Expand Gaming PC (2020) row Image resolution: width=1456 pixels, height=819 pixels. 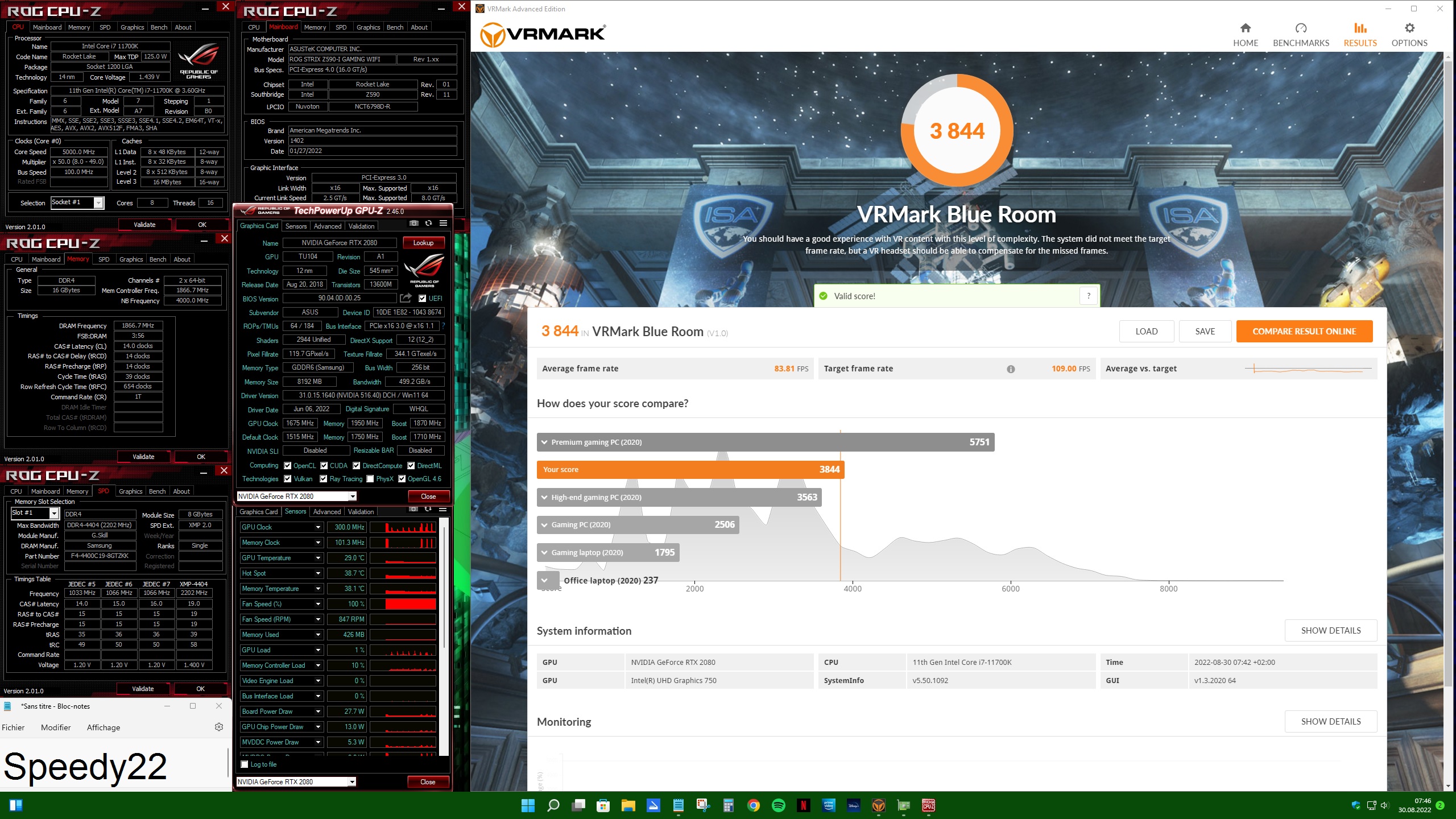[x=638, y=524]
